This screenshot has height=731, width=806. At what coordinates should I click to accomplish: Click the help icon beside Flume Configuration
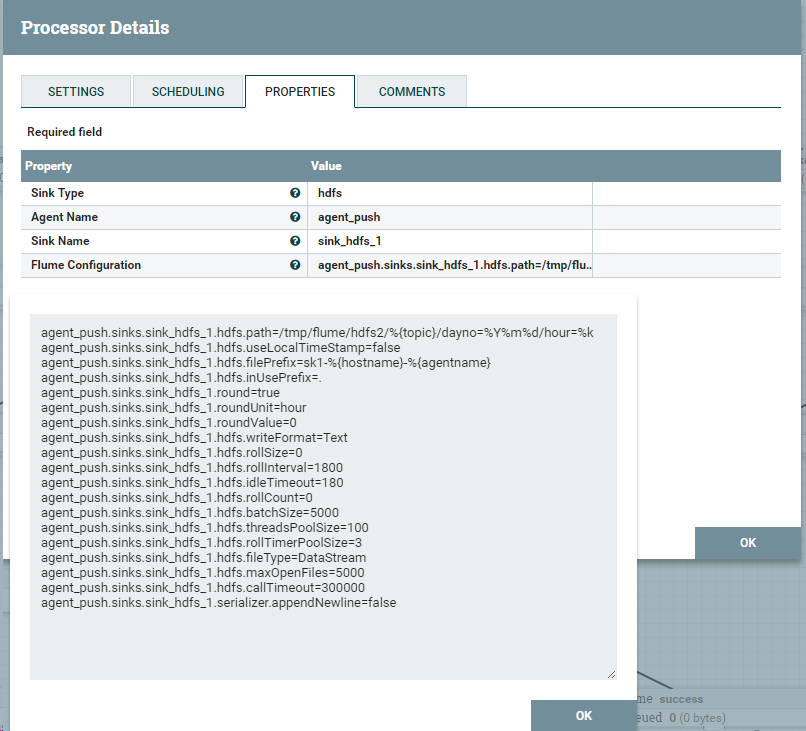[x=295, y=265]
